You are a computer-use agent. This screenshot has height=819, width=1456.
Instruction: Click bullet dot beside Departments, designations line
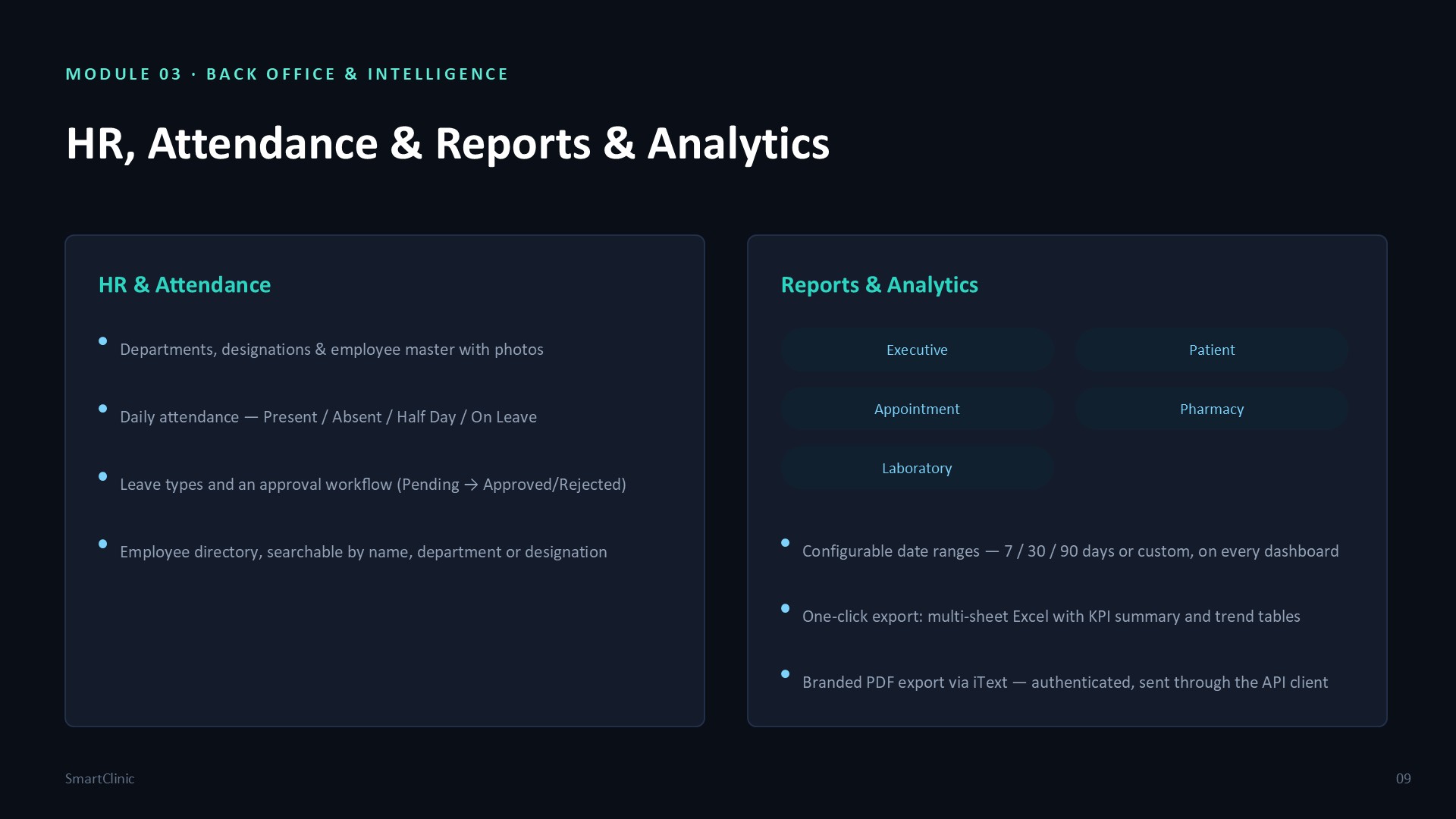[x=103, y=341]
